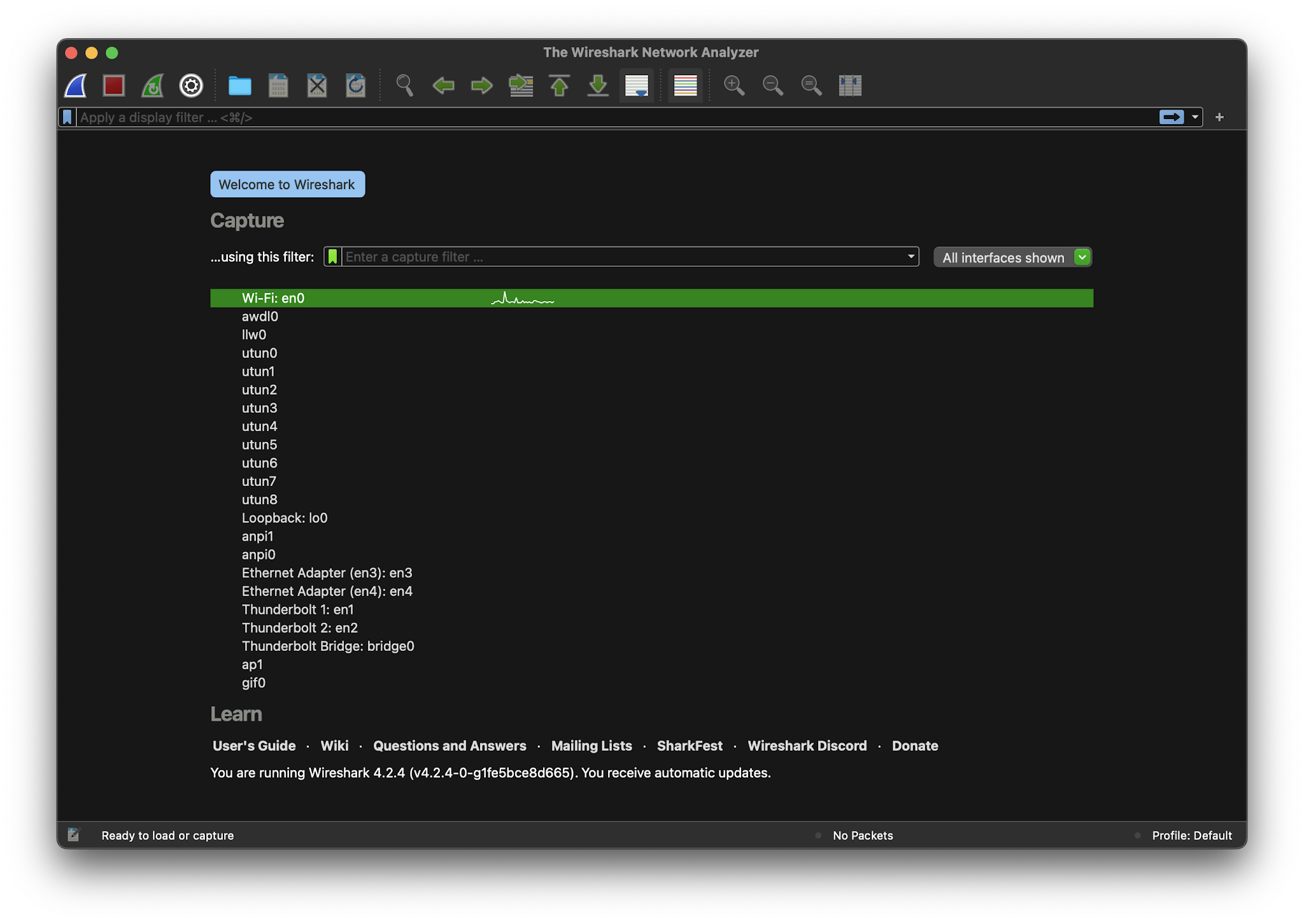Open the User's Guide link

[254, 746]
